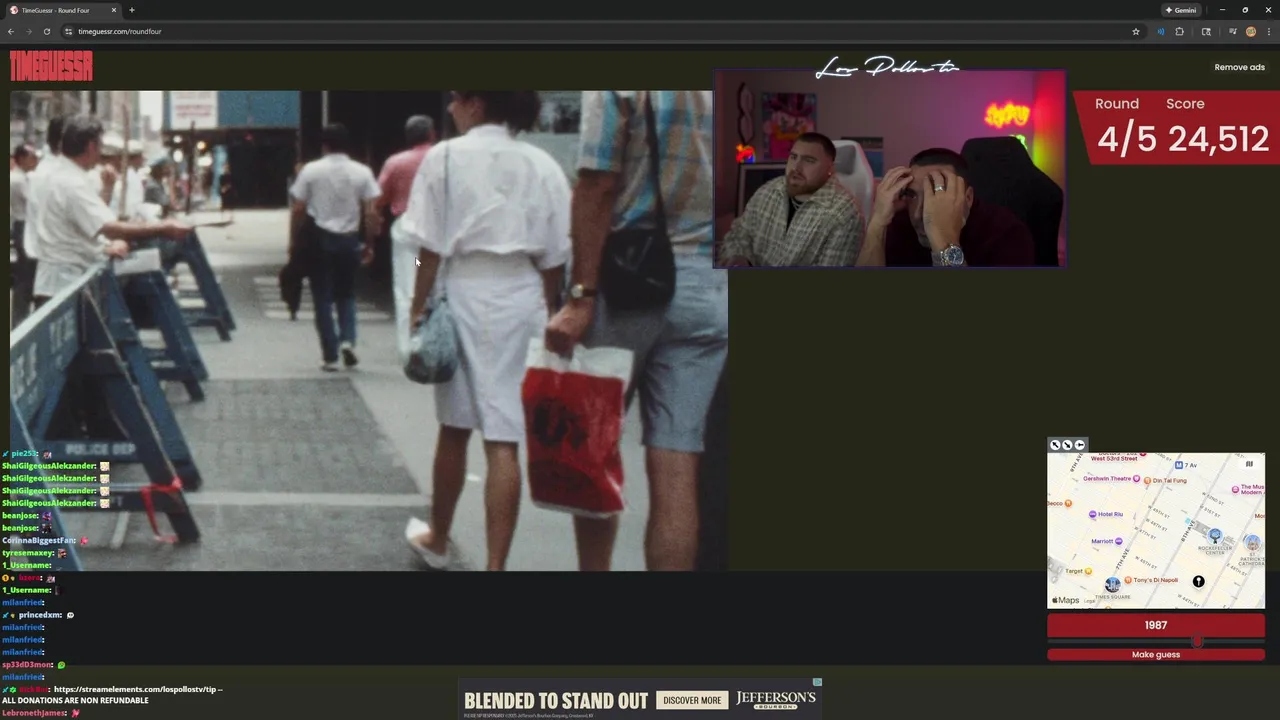The width and height of the screenshot is (1280, 720).
Task: Click the first map size arrow icon
Action: [x=1055, y=445]
